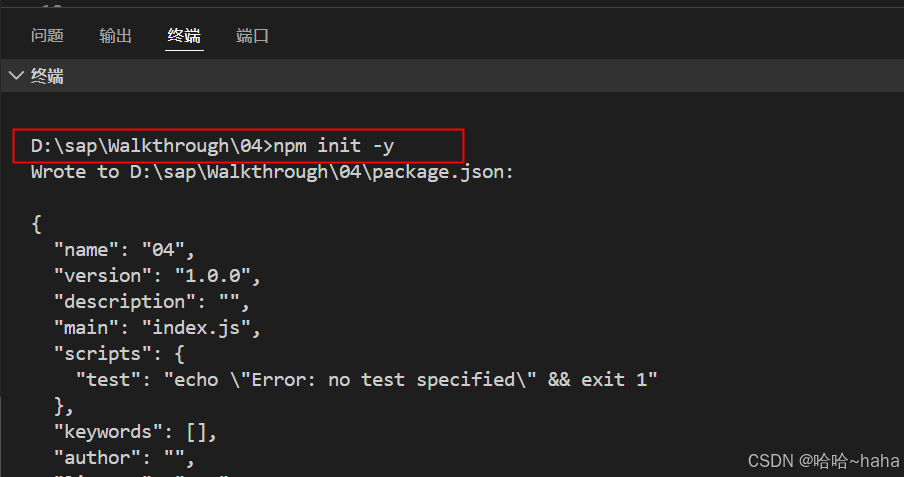Switch to the 端口 tab
The height and width of the screenshot is (477, 904).
(x=252, y=36)
